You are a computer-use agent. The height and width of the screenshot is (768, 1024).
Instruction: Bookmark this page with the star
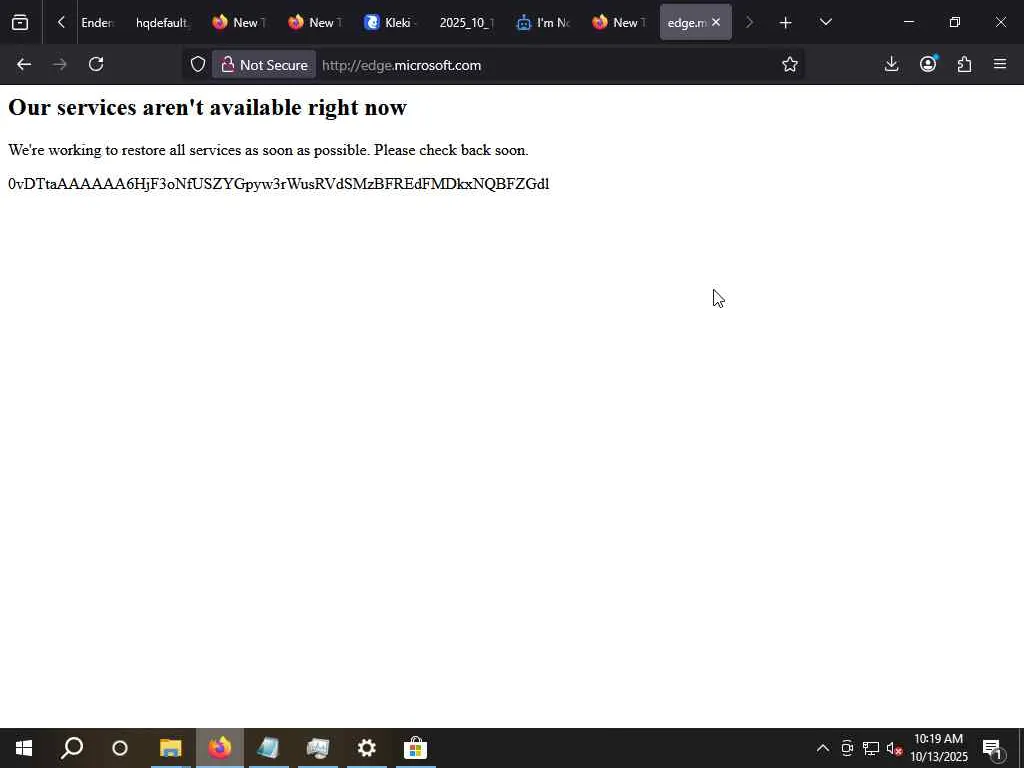(790, 65)
